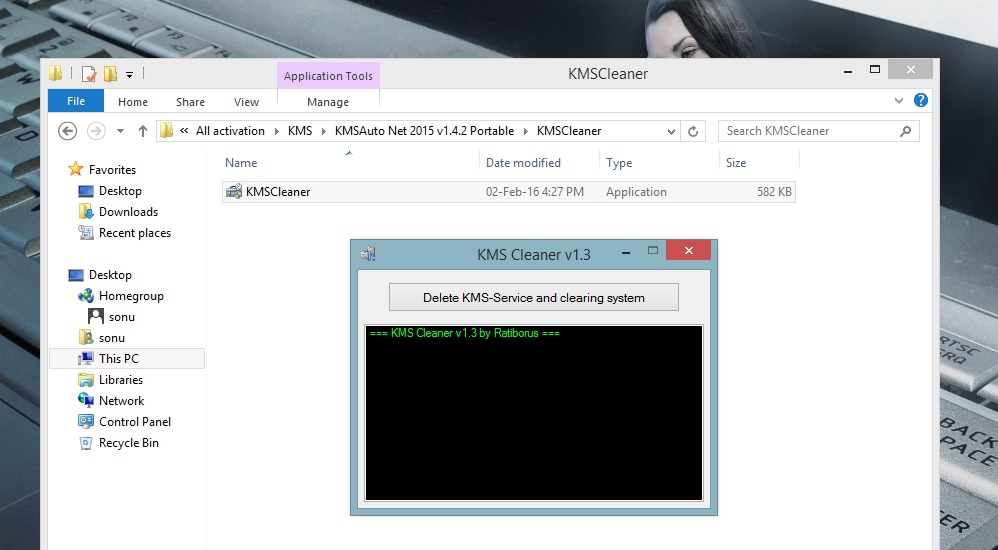Click the KMSCleaner breadcrumb segment
This screenshot has width=998, height=550.
[569, 130]
